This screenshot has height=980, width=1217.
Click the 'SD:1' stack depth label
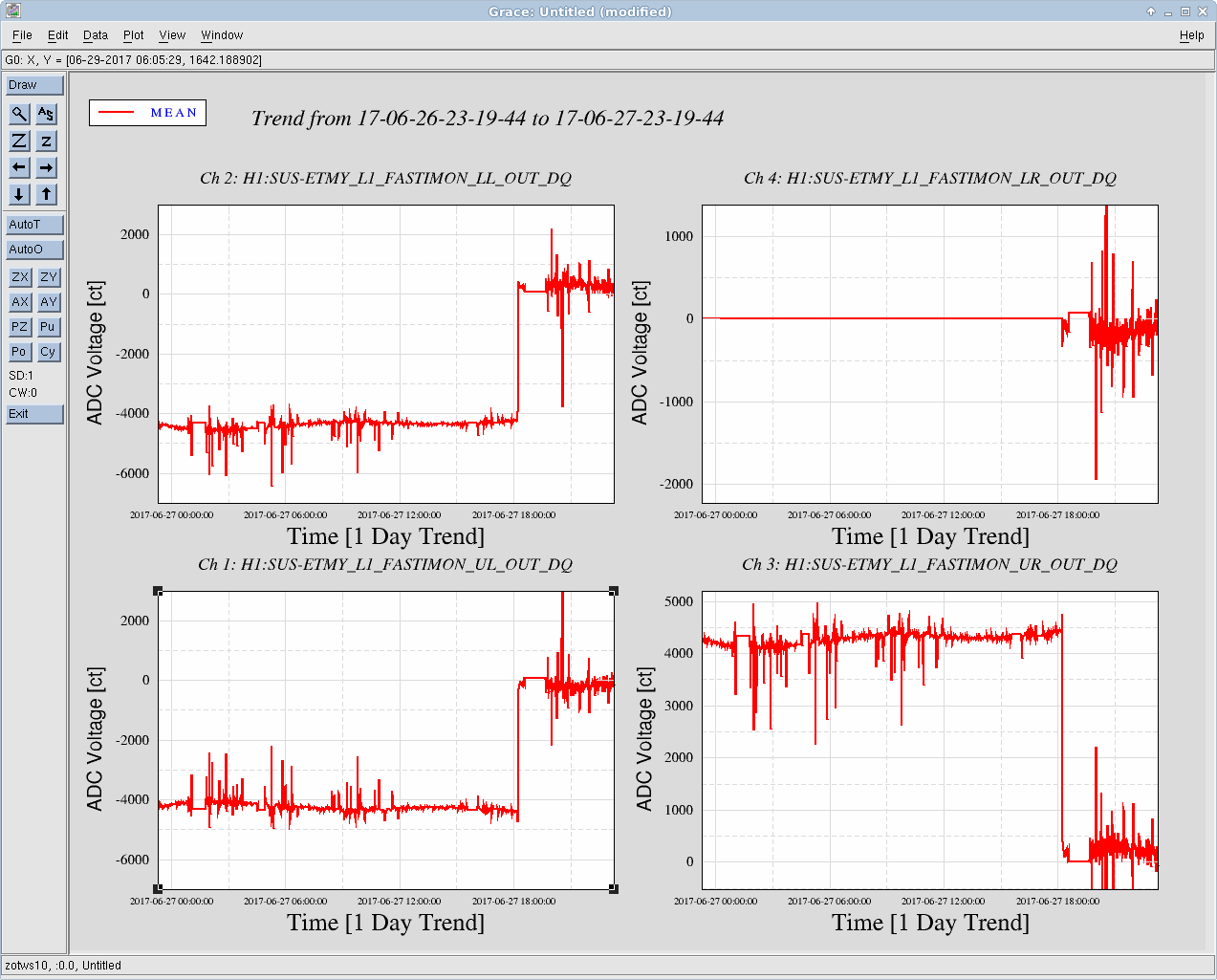(21, 376)
